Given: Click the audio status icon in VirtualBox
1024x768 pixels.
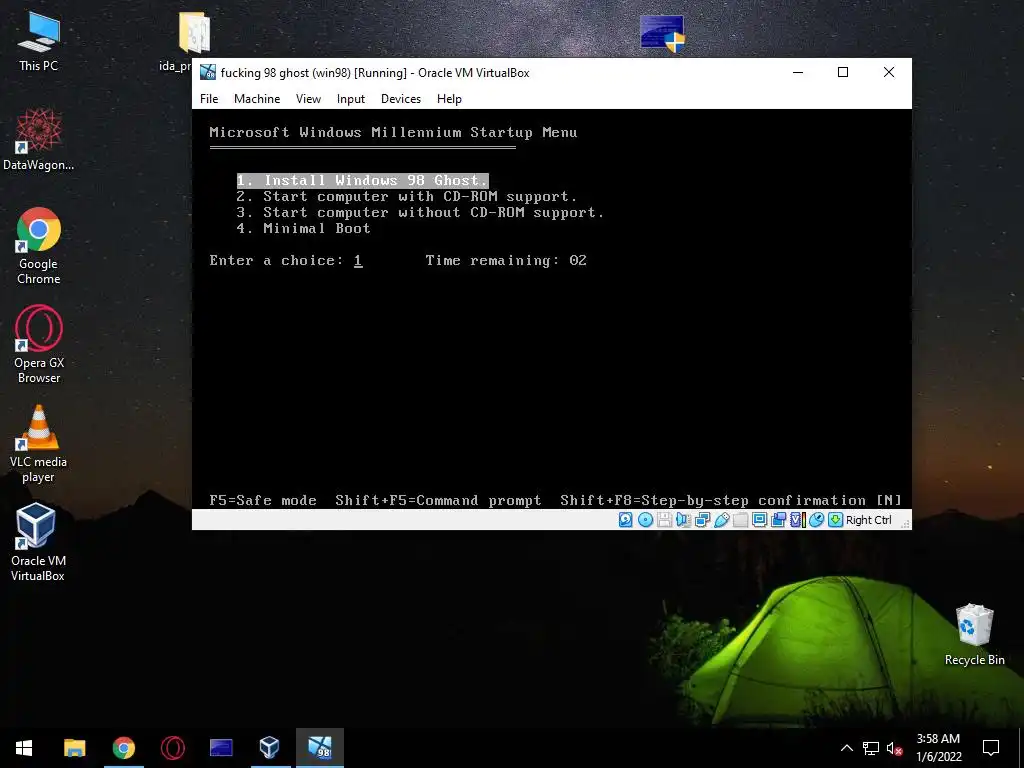Looking at the screenshot, I should click(683, 520).
